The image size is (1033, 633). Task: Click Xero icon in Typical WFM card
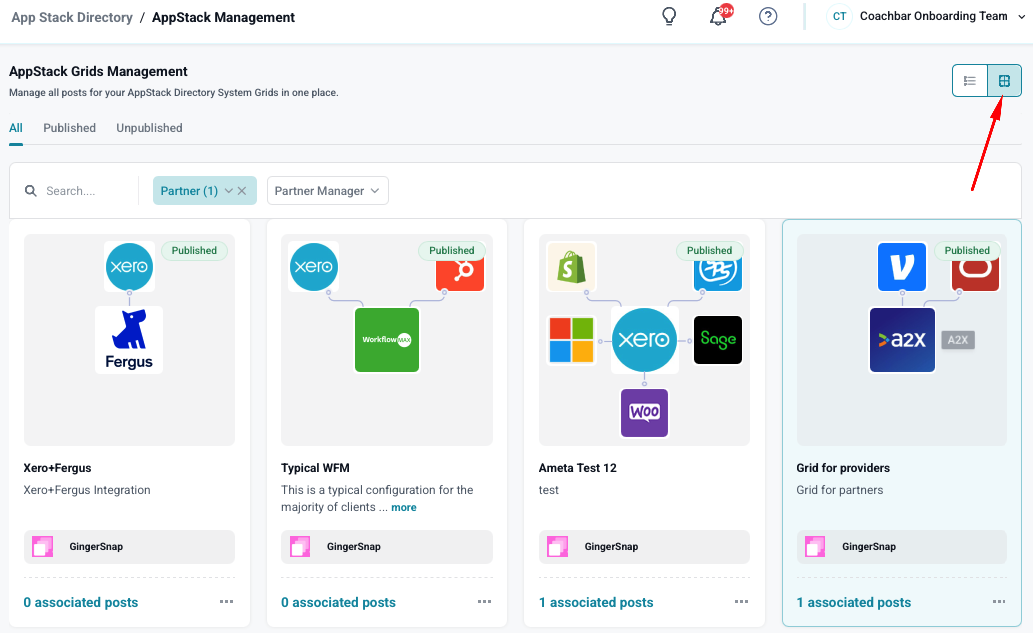pos(314,266)
